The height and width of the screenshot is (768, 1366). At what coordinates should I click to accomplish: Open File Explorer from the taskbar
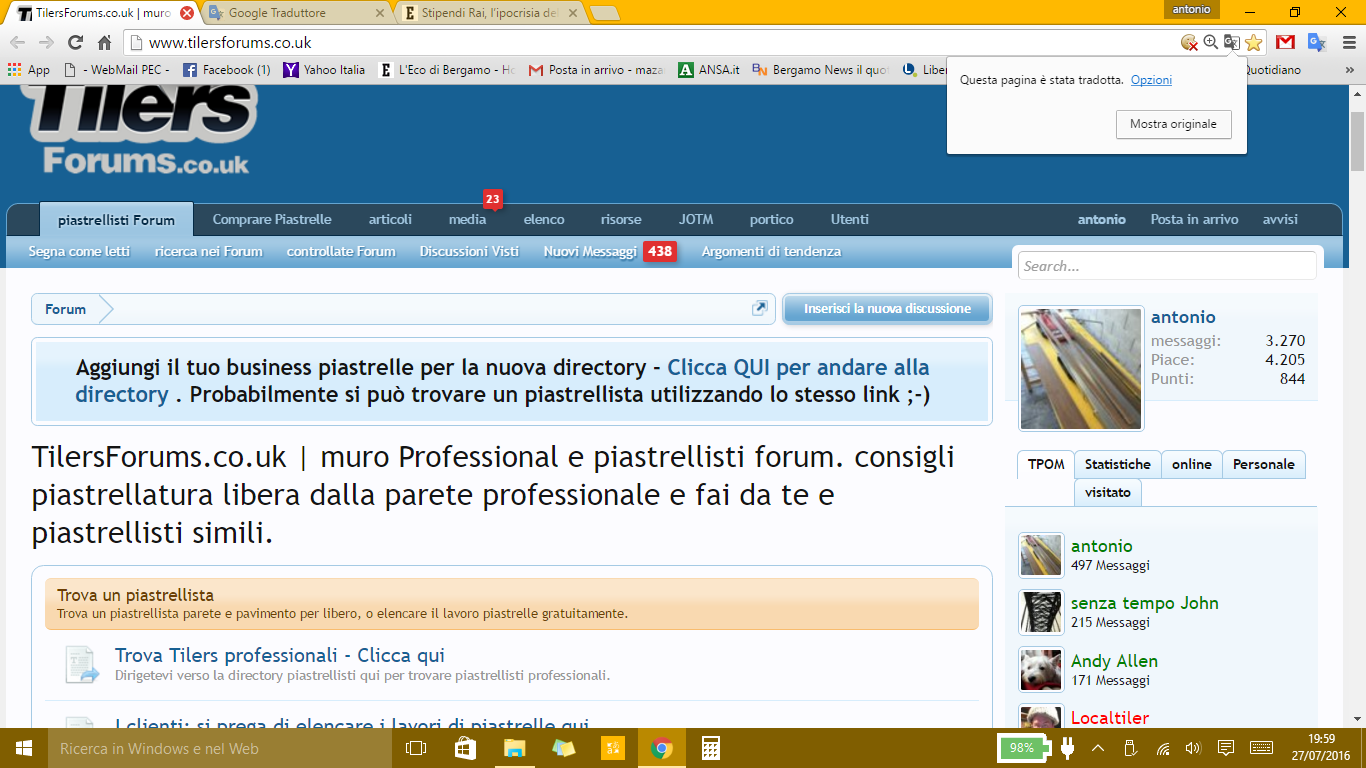(514, 748)
